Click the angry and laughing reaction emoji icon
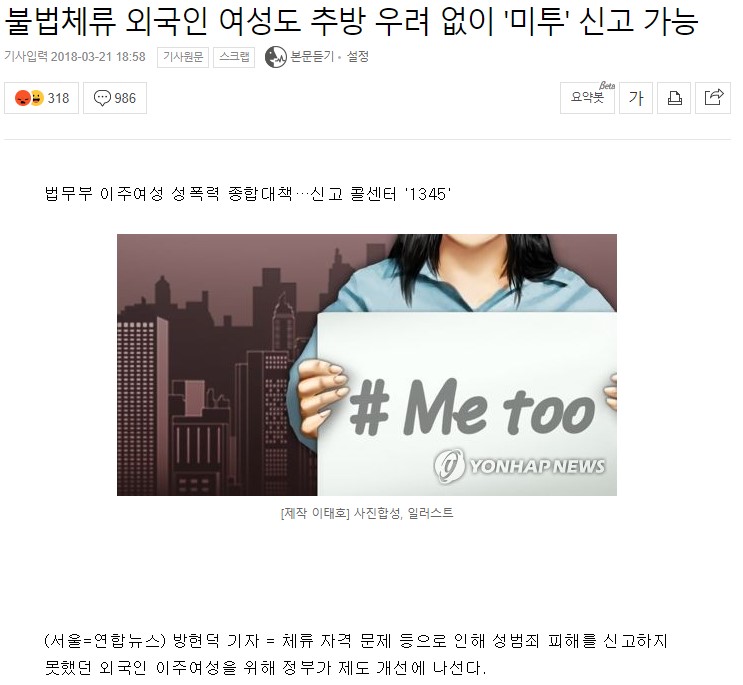Viewport: 743px width, 685px height. click(x=29, y=98)
